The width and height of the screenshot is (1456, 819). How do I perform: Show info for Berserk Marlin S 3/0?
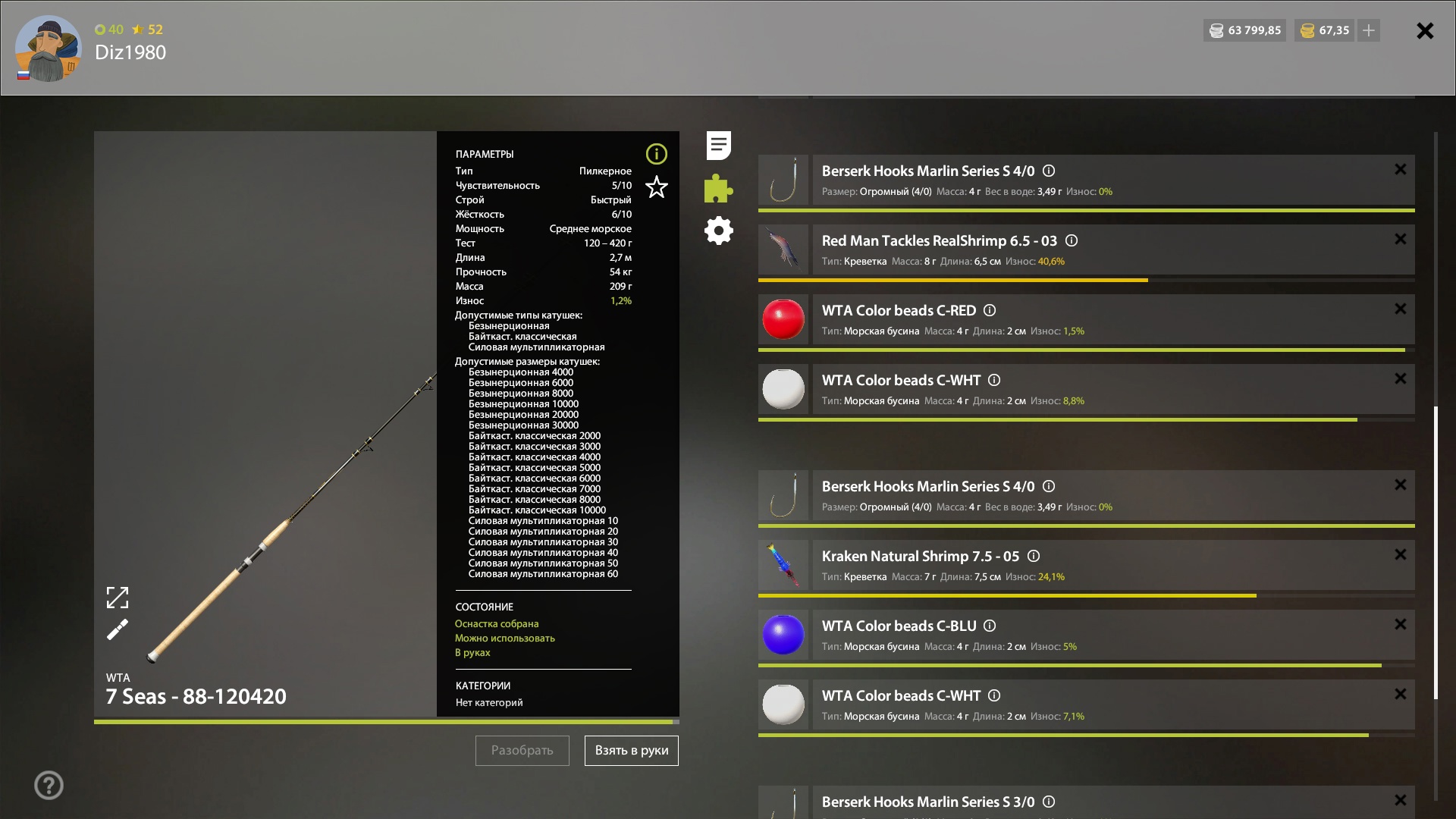1049,802
